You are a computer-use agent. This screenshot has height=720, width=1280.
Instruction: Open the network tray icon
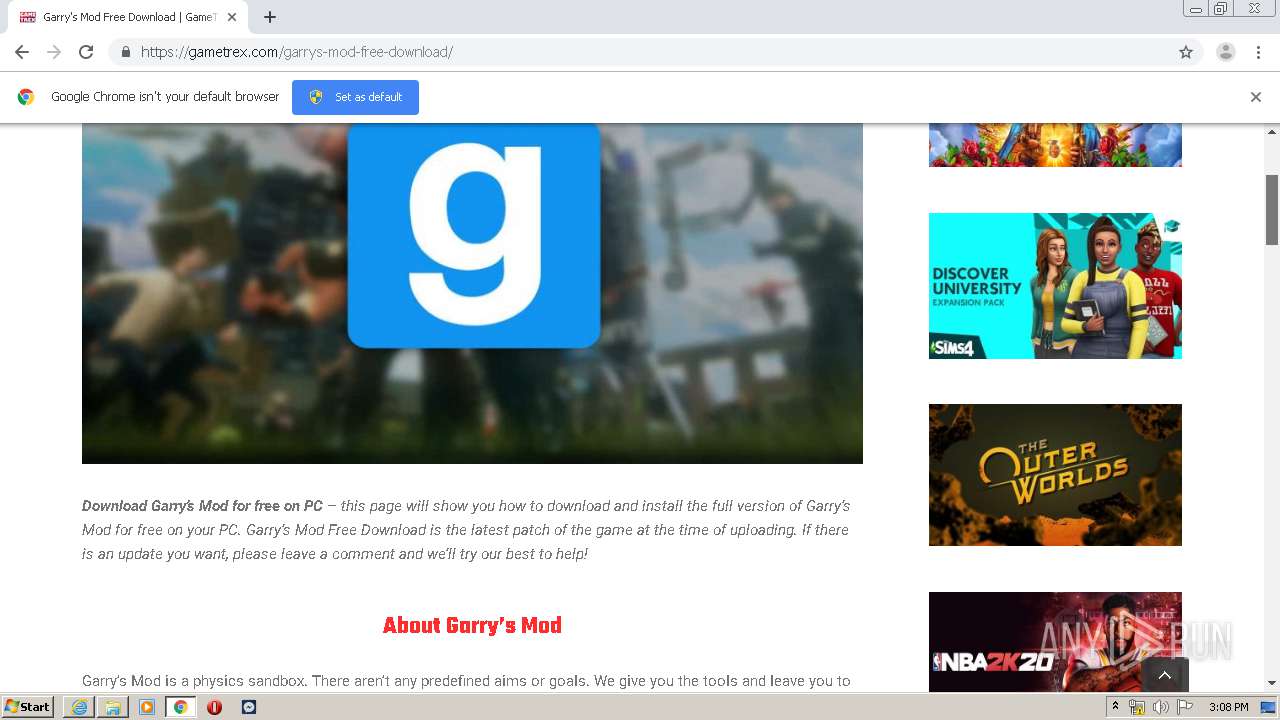point(1137,707)
